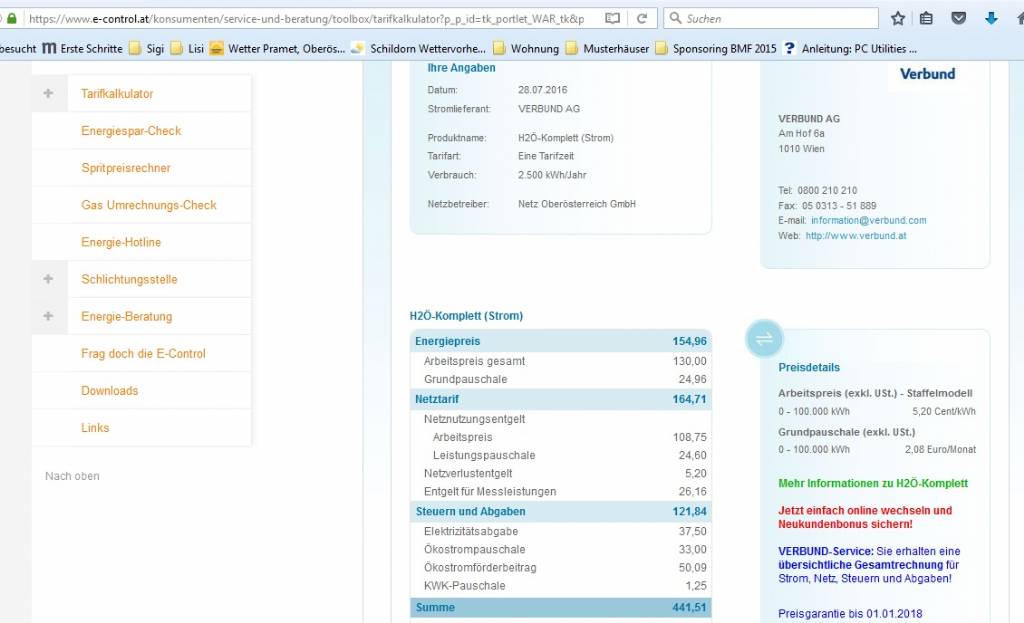
Task: Open Mehr Informationen zu H2Ö-Komplett link
Action: (873, 483)
